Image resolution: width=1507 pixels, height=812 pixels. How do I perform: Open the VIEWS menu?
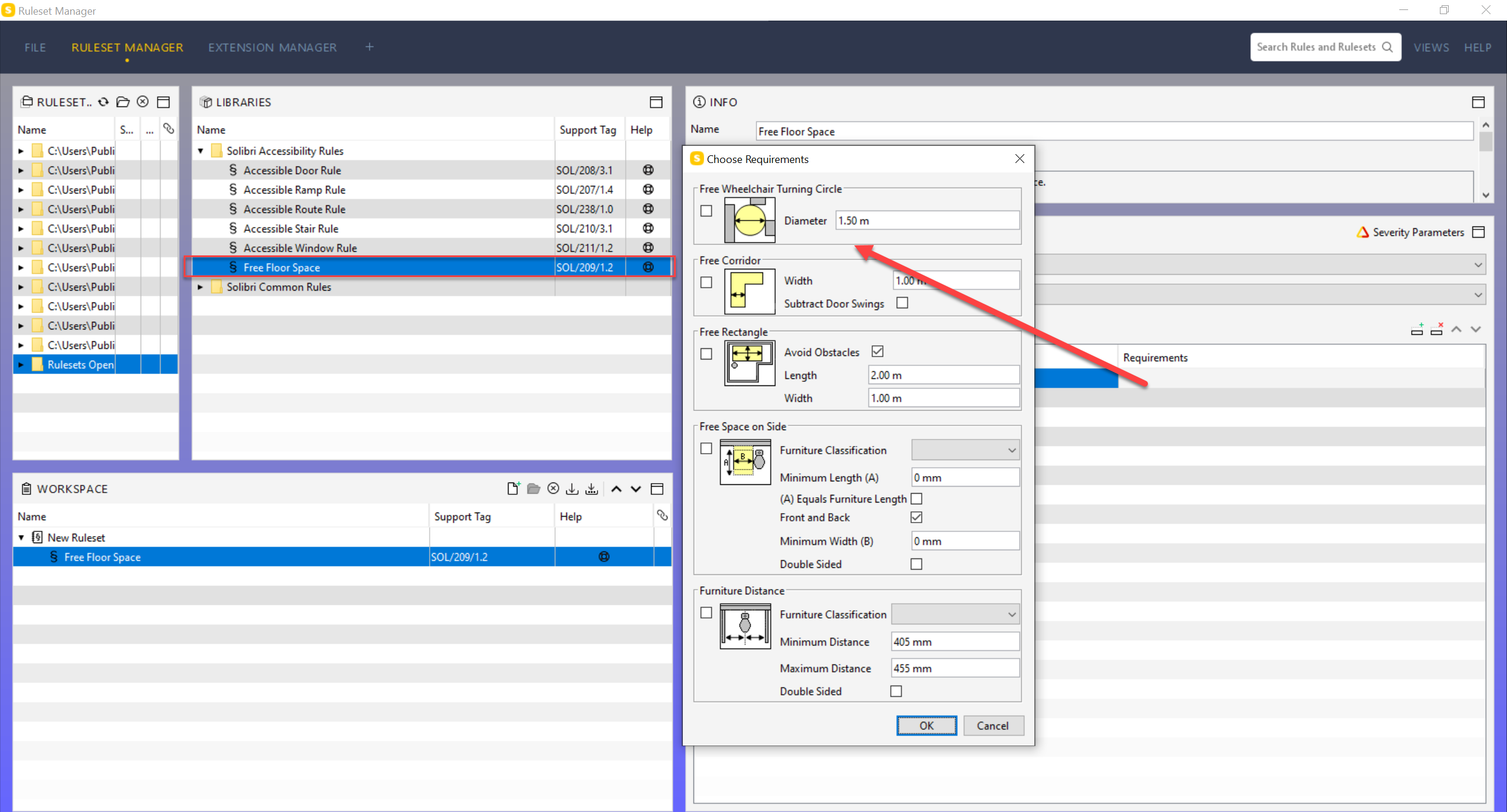tap(1431, 47)
